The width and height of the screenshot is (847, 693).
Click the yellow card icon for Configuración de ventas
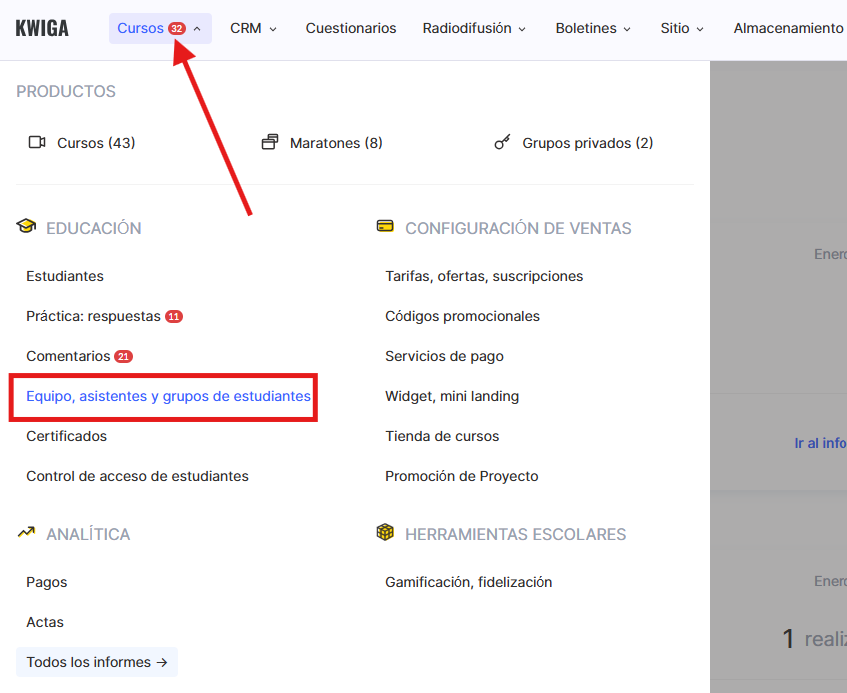[385, 227]
